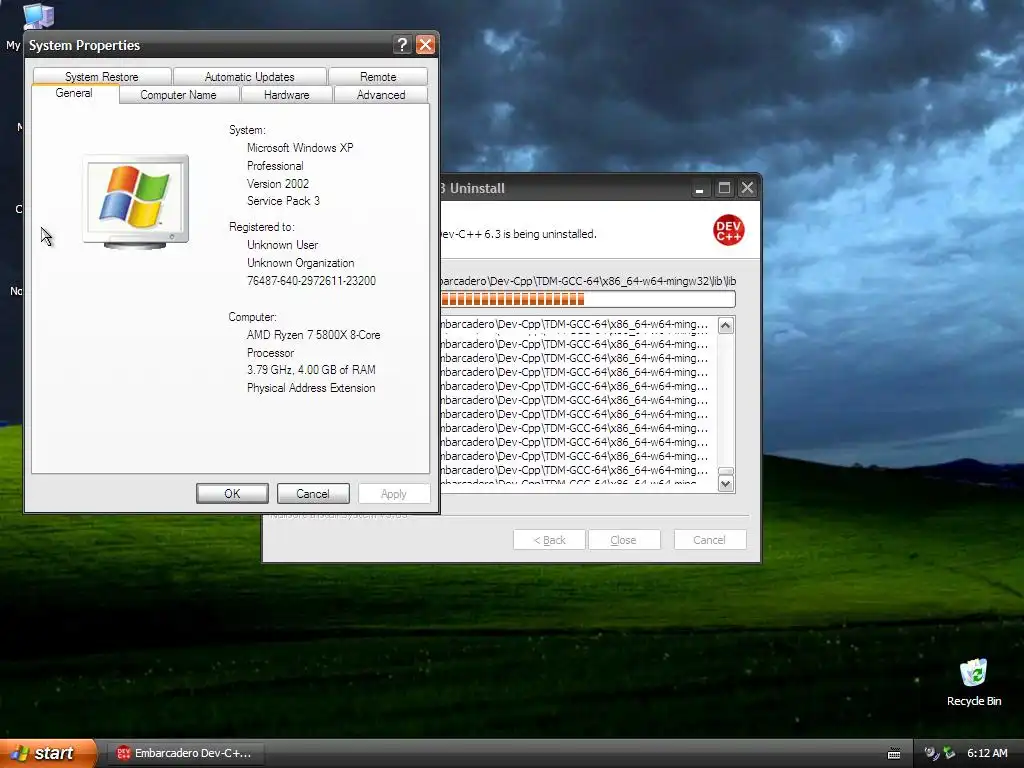Click the first row in uninstall log
The image size is (1024, 768).
pos(575,324)
